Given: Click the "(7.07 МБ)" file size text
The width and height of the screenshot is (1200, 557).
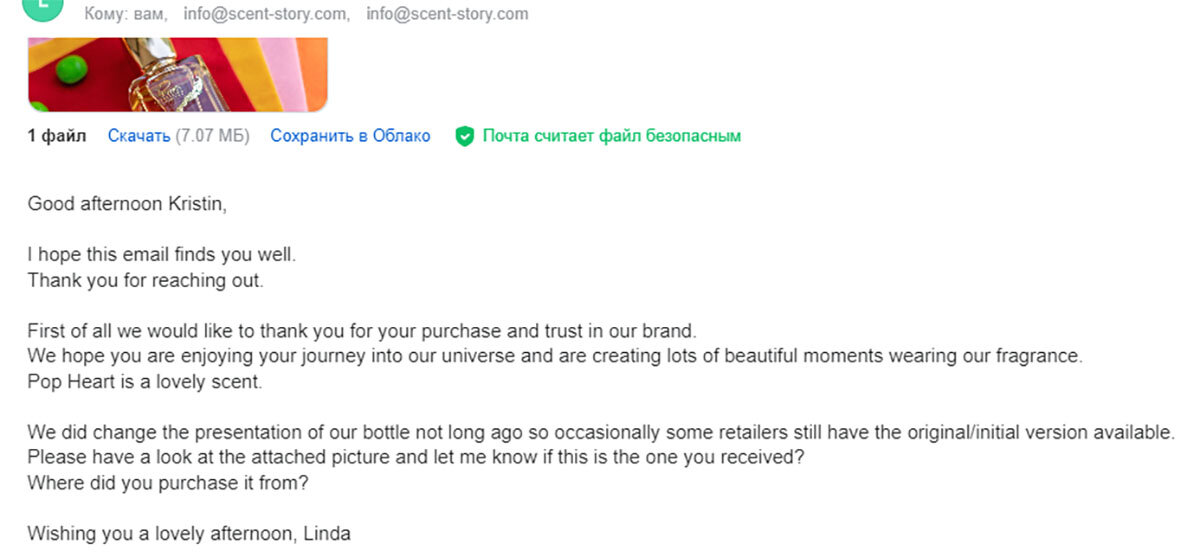Looking at the screenshot, I should pyautogui.click(x=212, y=136).
